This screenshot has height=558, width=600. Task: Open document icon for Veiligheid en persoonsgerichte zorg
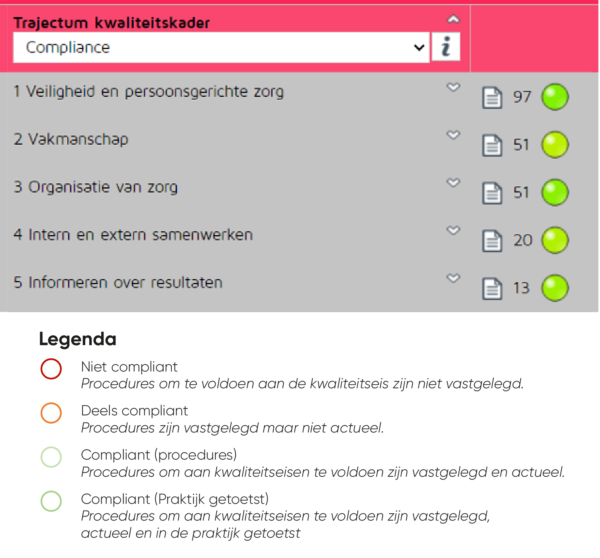coord(492,98)
